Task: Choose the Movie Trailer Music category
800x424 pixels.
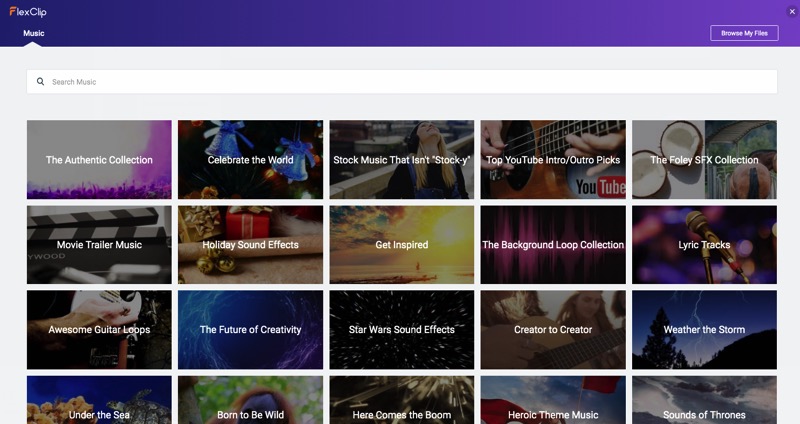Action: (x=99, y=245)
